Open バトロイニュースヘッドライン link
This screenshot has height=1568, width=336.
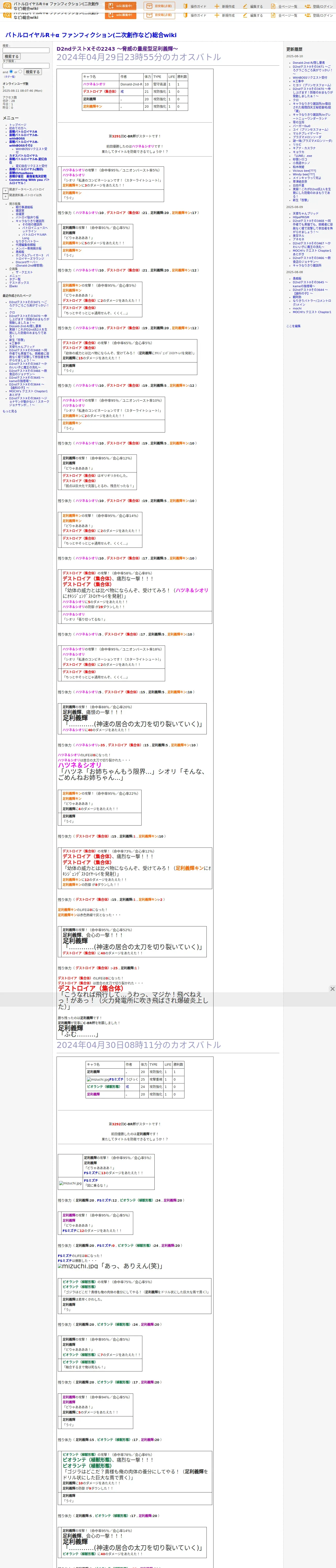[x=35, y=229]
